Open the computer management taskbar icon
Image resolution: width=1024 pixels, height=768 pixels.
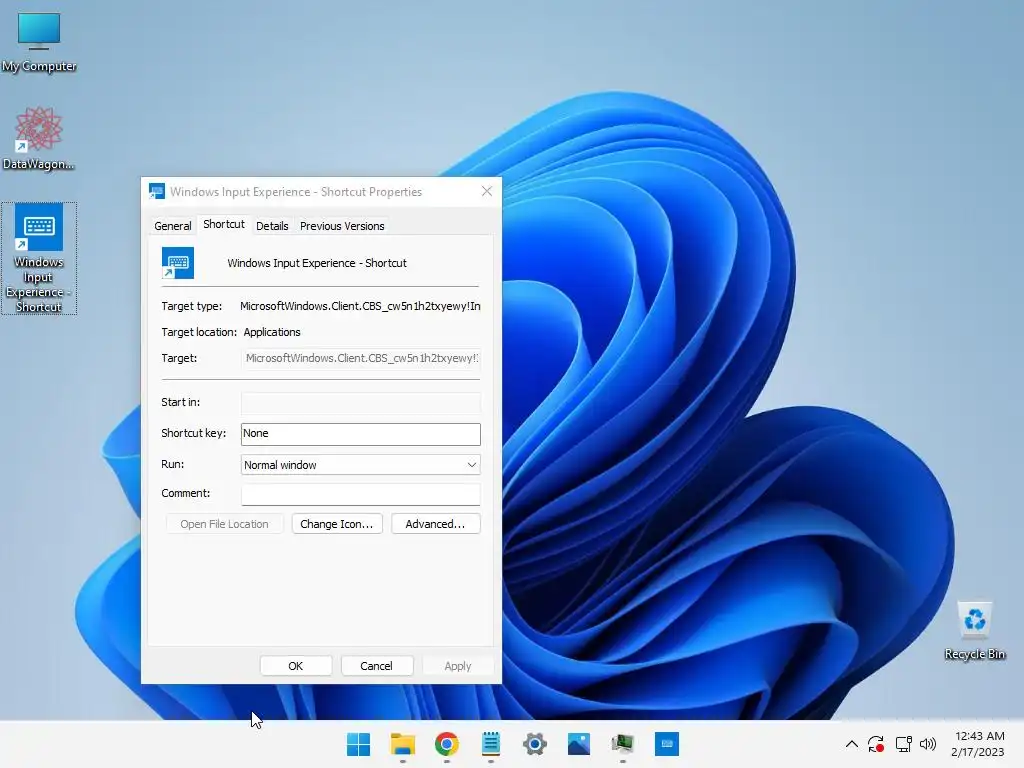[x=622, y=744]
